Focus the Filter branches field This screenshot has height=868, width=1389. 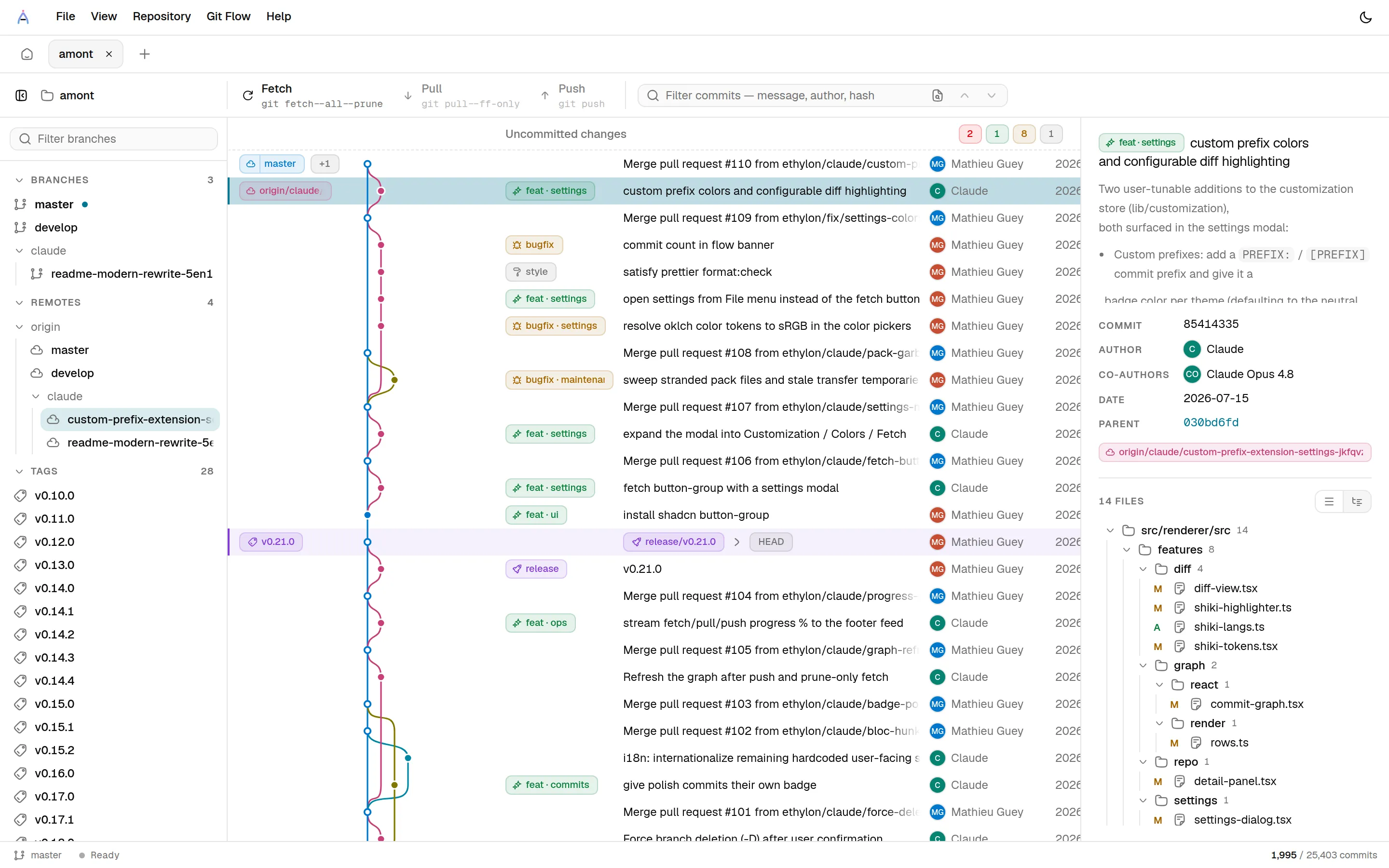(x=114, y=139)
